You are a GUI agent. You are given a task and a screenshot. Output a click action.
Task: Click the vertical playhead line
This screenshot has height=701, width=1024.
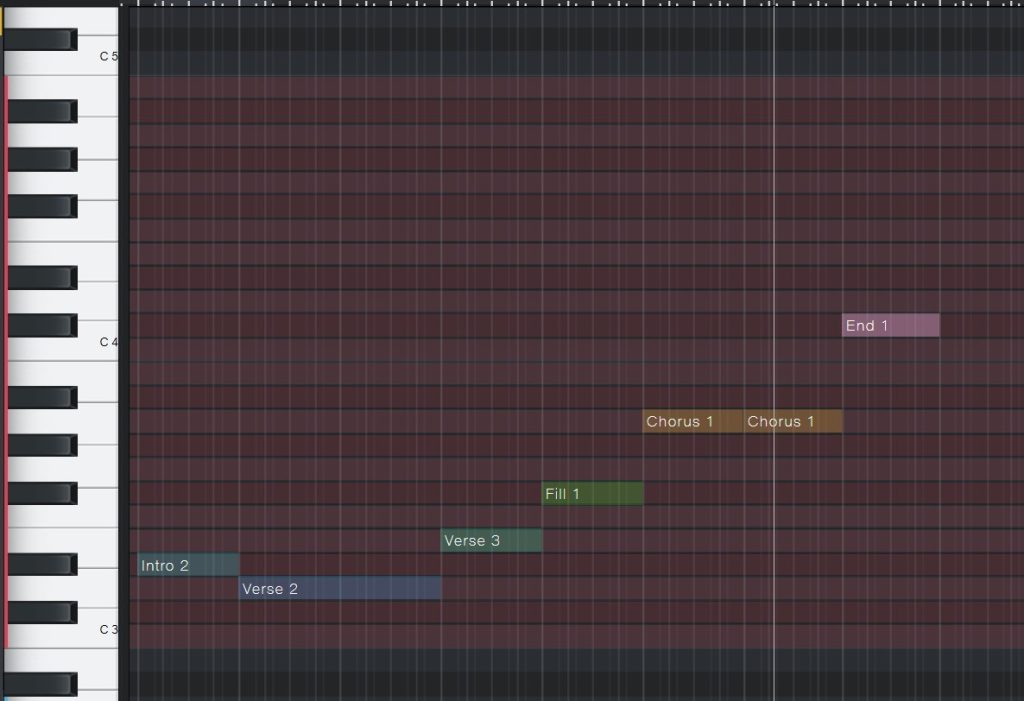click(x=775, y=250)
